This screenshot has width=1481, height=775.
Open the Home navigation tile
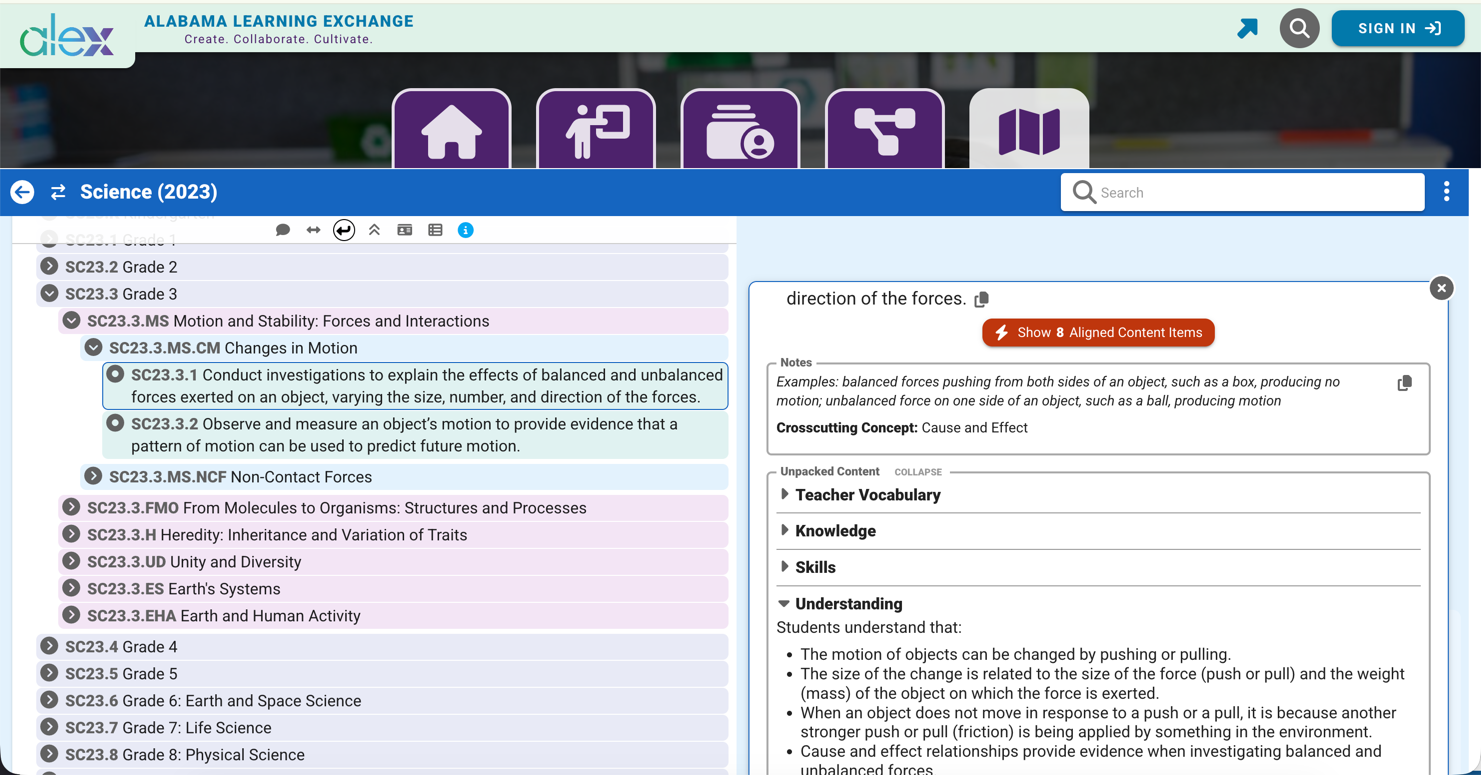452,130
